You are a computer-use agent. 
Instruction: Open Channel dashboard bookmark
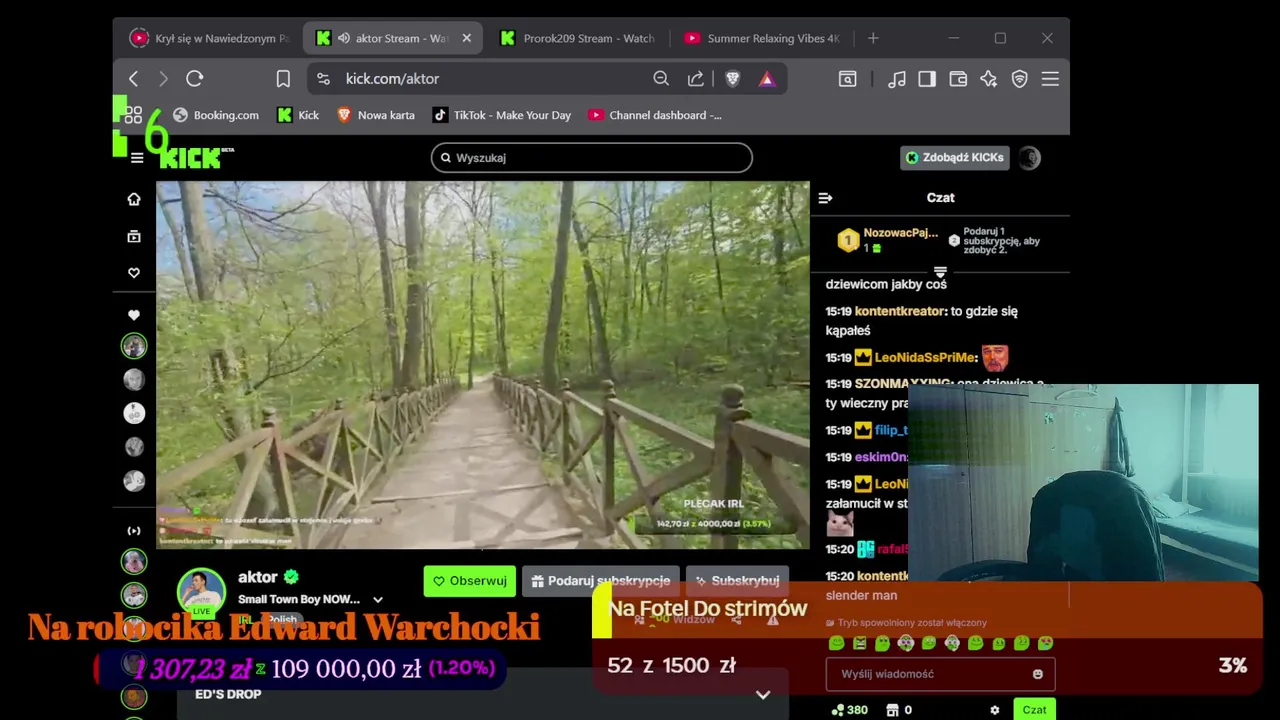click(655, 115)
